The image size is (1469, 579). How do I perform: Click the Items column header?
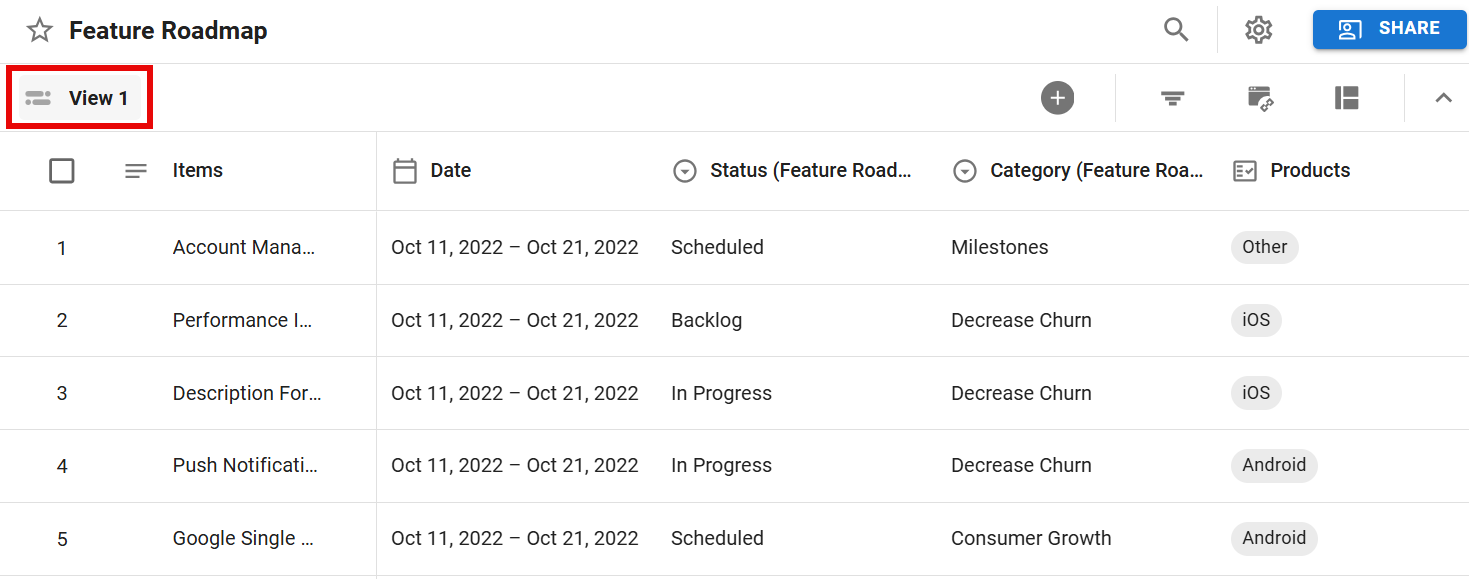point(198,171)
